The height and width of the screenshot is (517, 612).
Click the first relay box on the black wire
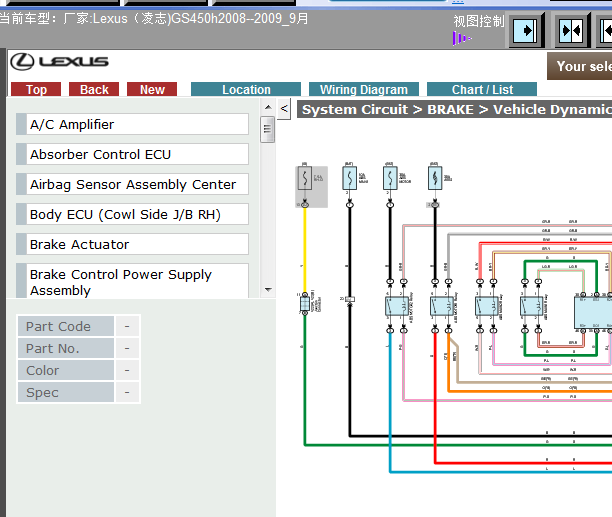(397, 306)
